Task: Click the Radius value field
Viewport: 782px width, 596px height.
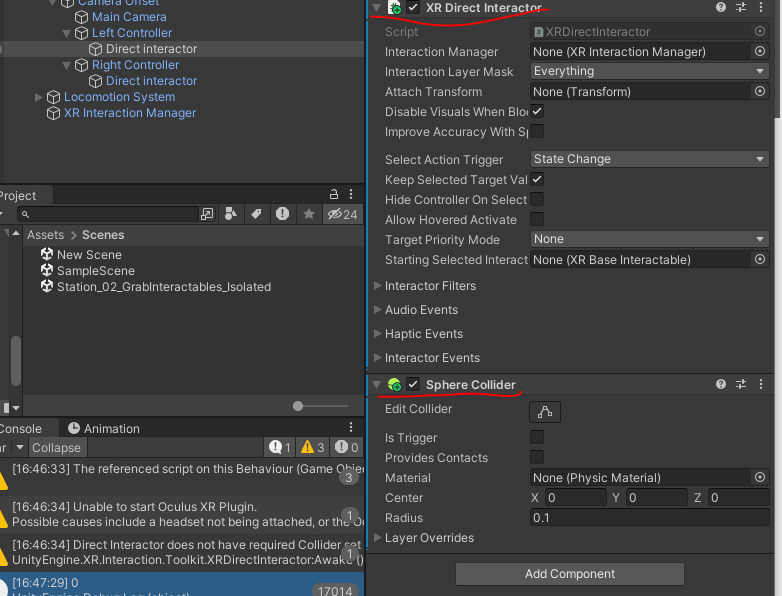Action: pos(649,518)
